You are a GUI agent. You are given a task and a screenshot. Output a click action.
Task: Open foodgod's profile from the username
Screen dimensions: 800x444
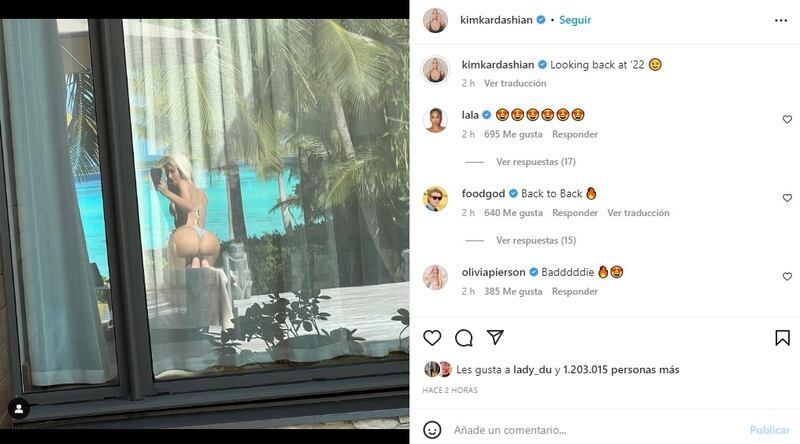[483, 193]
